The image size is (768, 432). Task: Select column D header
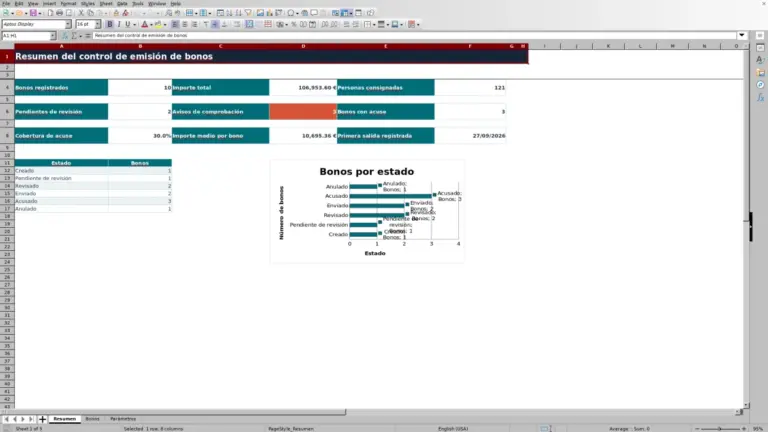tap(303, 46)
